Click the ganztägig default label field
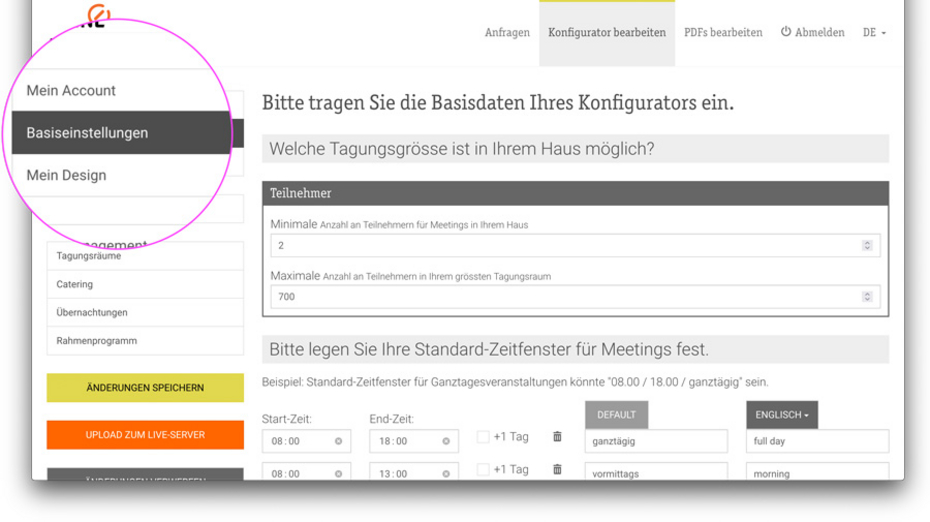Screen dimensions: 930x522 (x=656, y=441)
